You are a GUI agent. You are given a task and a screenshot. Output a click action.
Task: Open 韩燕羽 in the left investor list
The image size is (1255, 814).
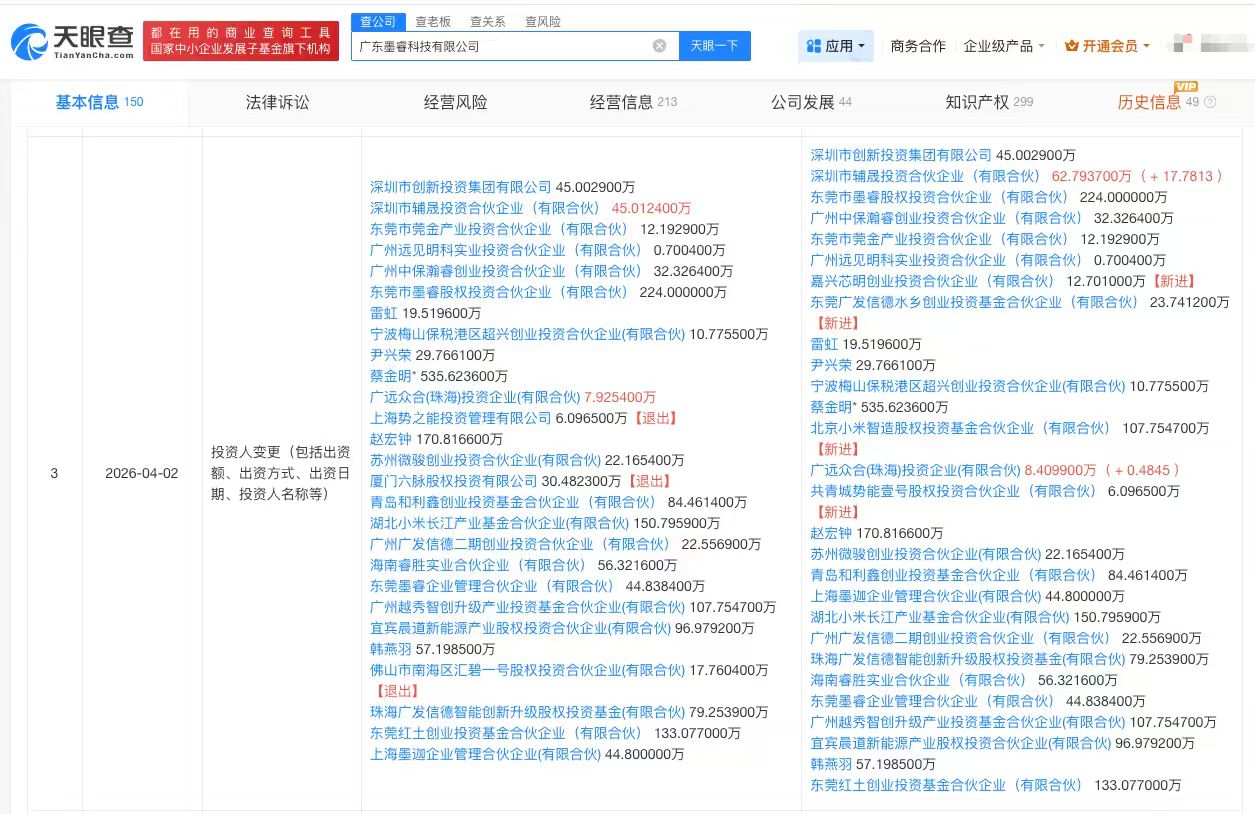tap(391, 649)
